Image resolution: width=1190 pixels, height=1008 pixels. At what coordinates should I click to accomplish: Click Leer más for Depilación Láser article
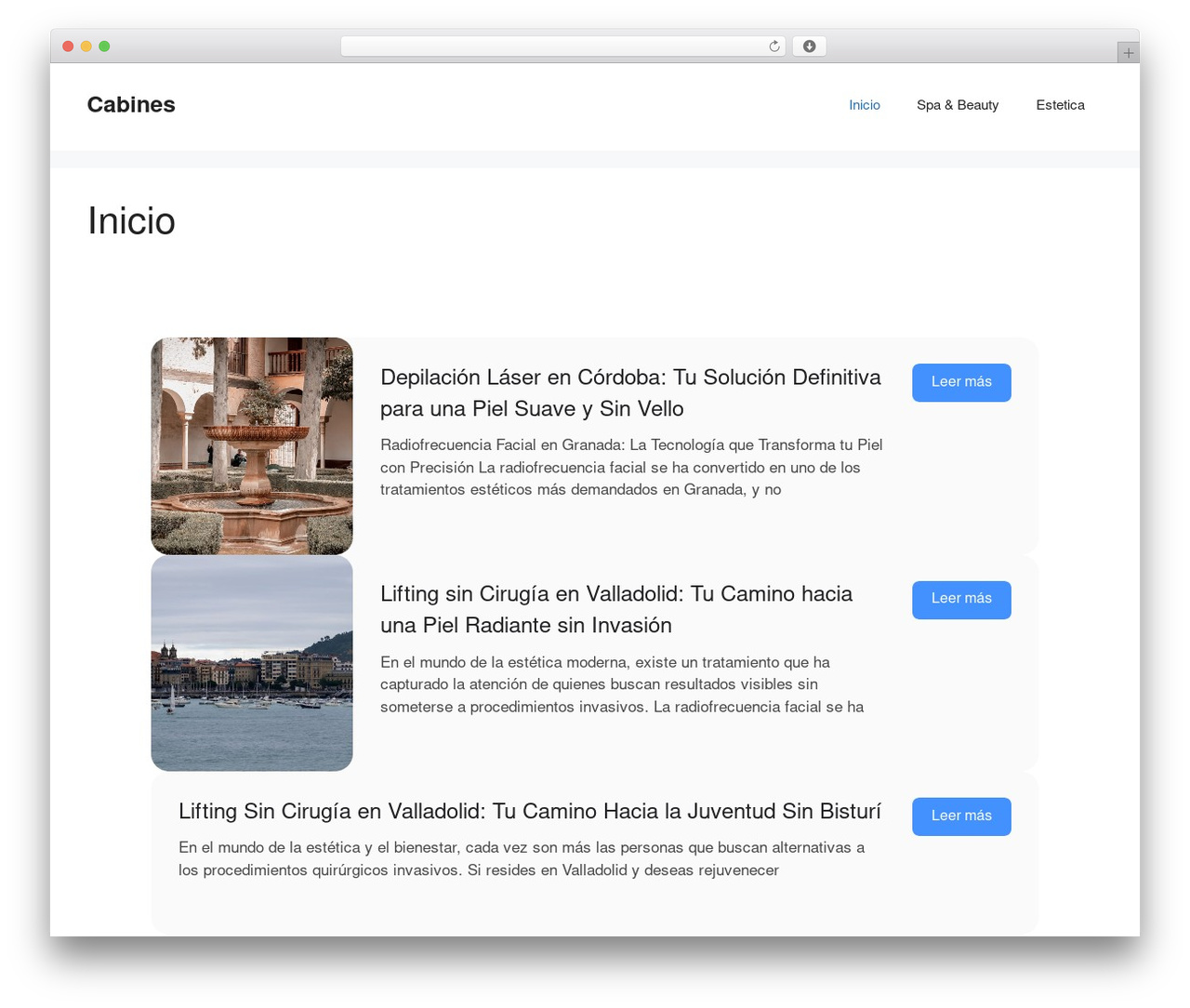(961, 382)
